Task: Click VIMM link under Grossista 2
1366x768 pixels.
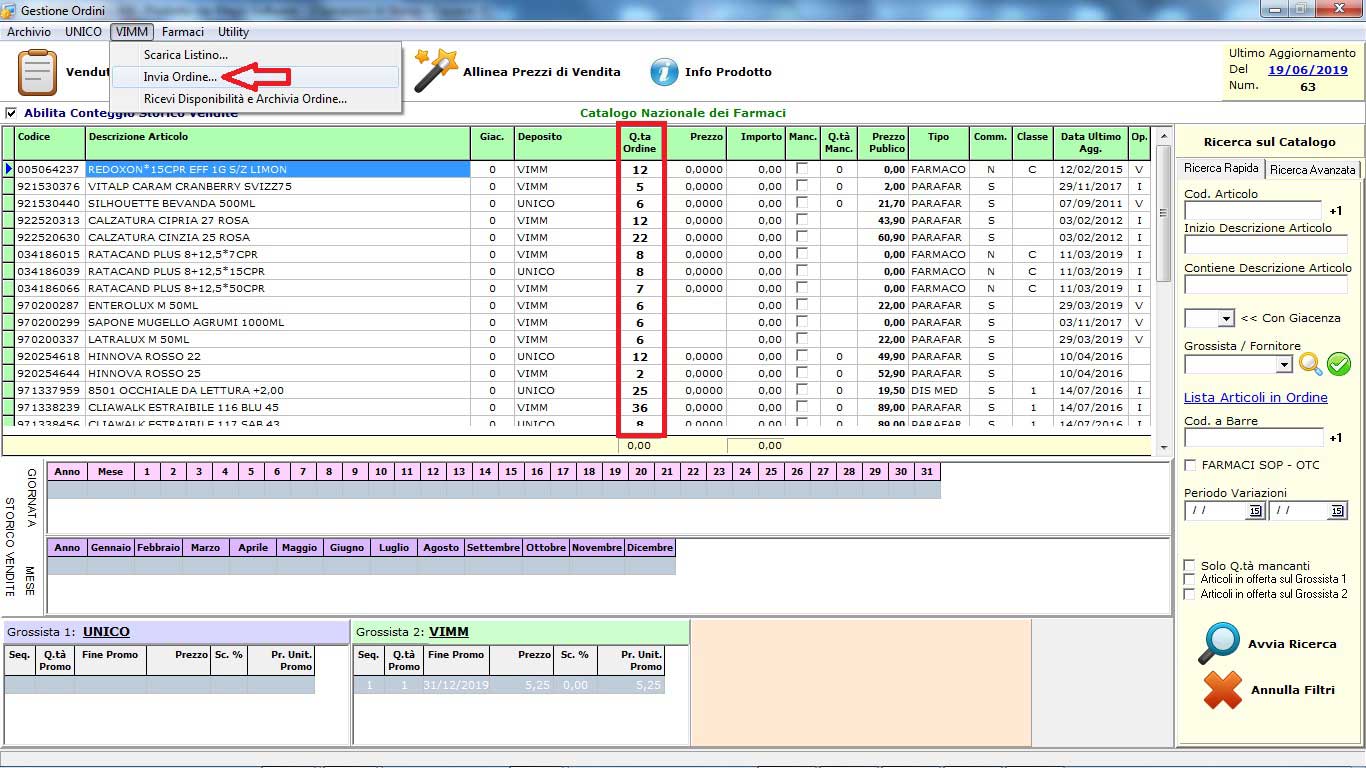Action: [449, 632]
